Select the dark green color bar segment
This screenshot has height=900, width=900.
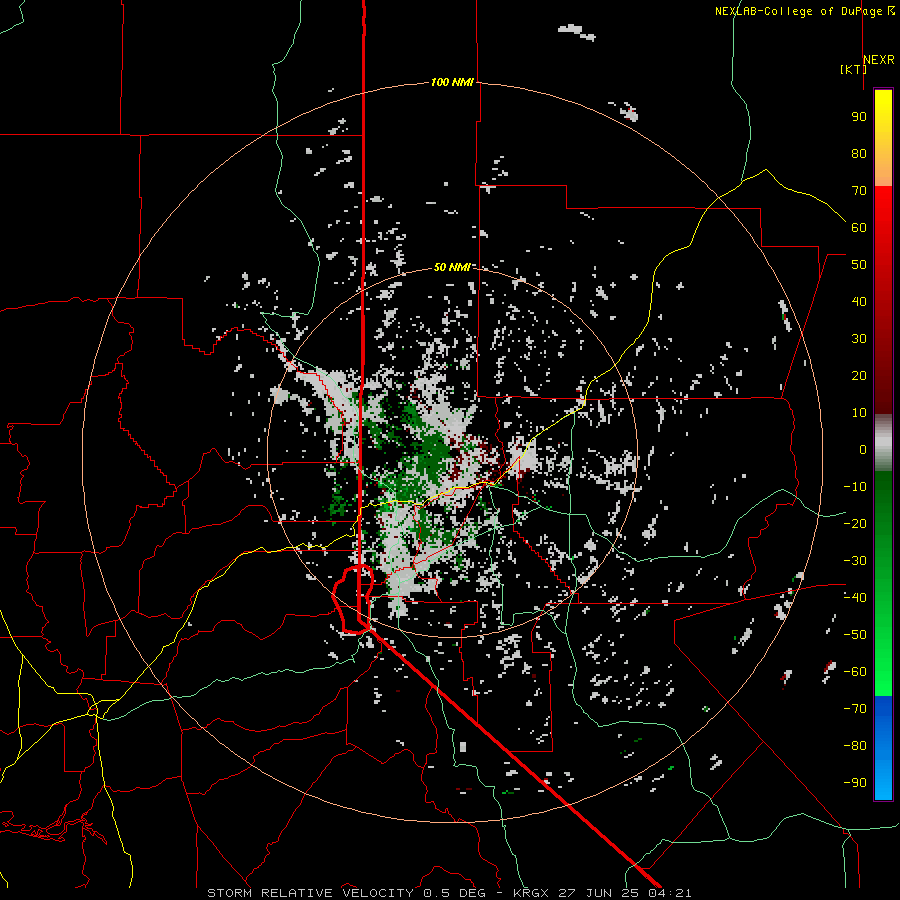tap(883, 511)
